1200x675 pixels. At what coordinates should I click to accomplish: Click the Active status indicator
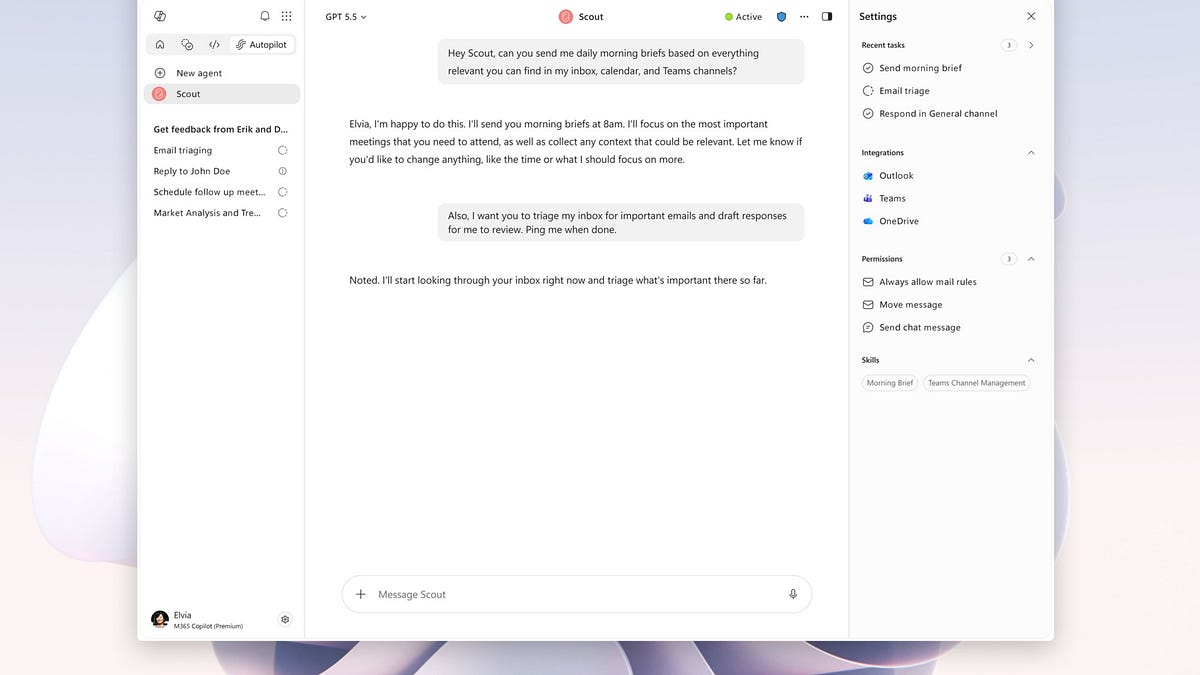(x=743, y=17)
